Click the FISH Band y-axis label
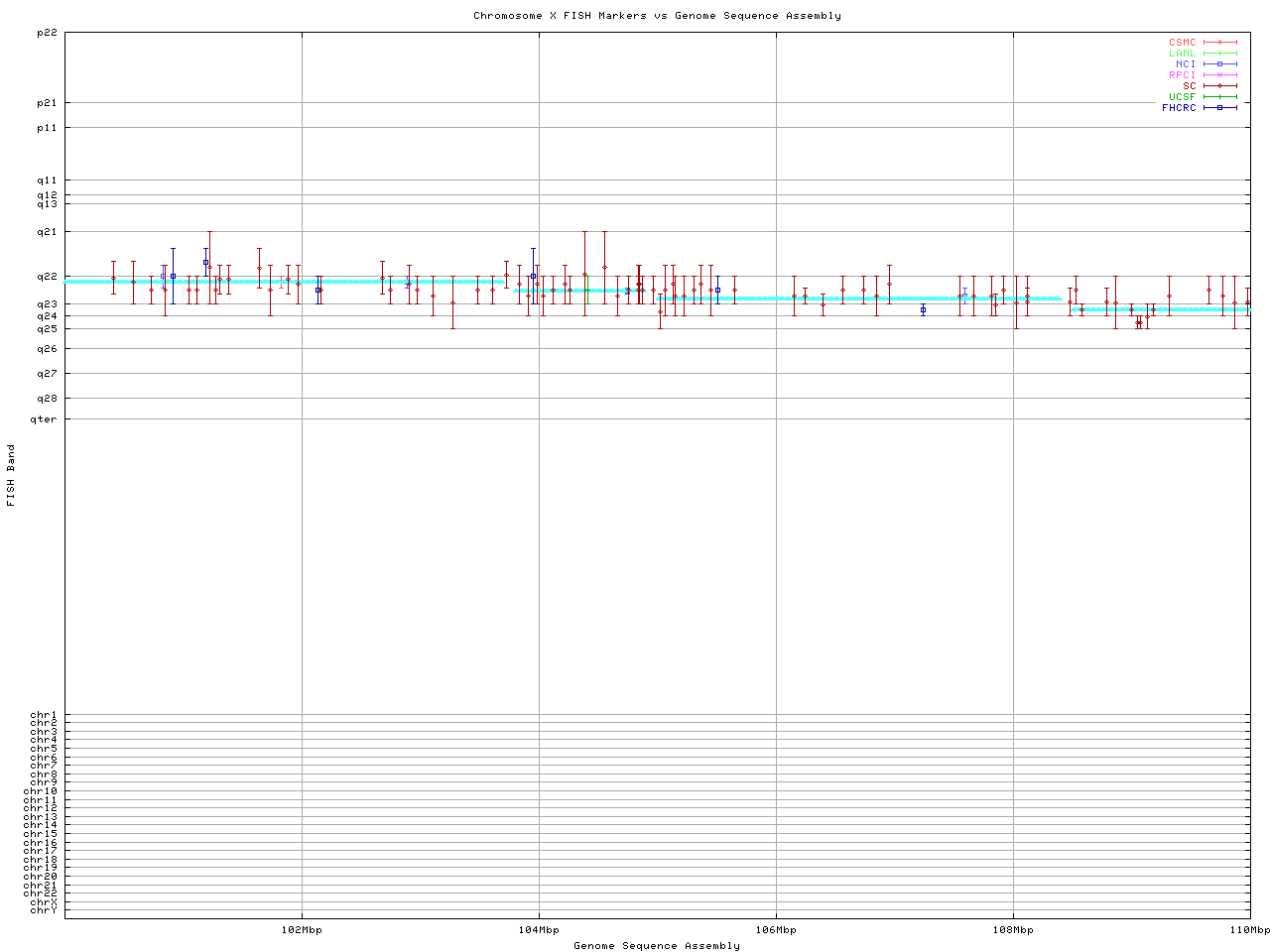 (12, 475)
